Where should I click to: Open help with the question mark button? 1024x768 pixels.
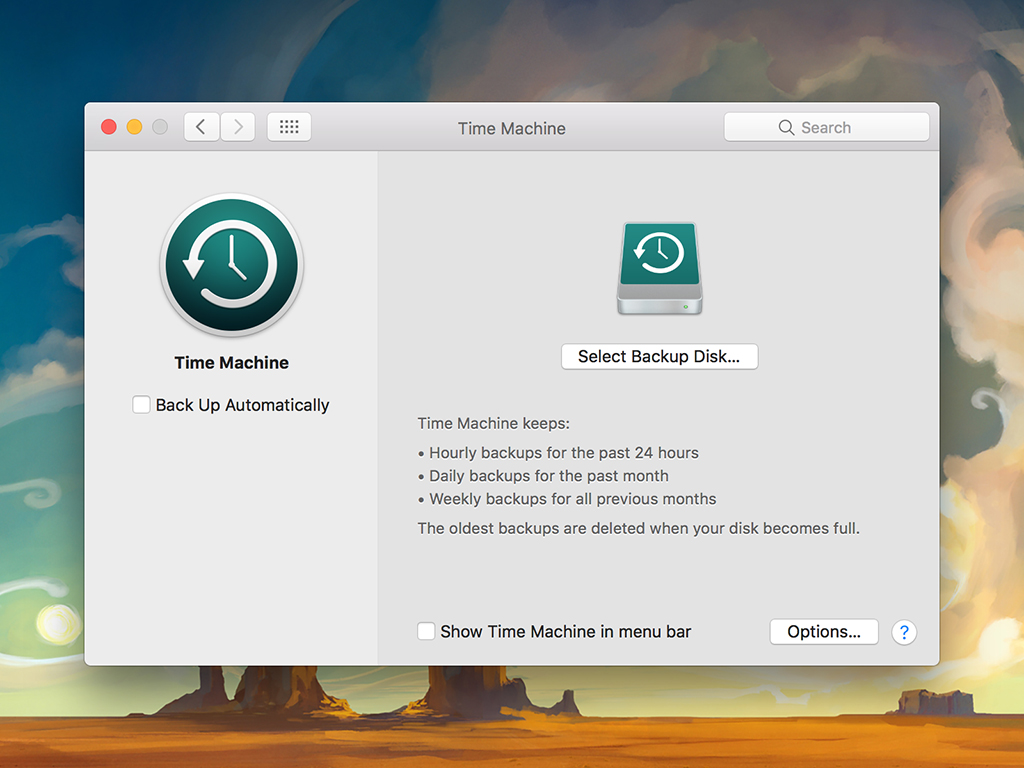click(x=904, y=632)
